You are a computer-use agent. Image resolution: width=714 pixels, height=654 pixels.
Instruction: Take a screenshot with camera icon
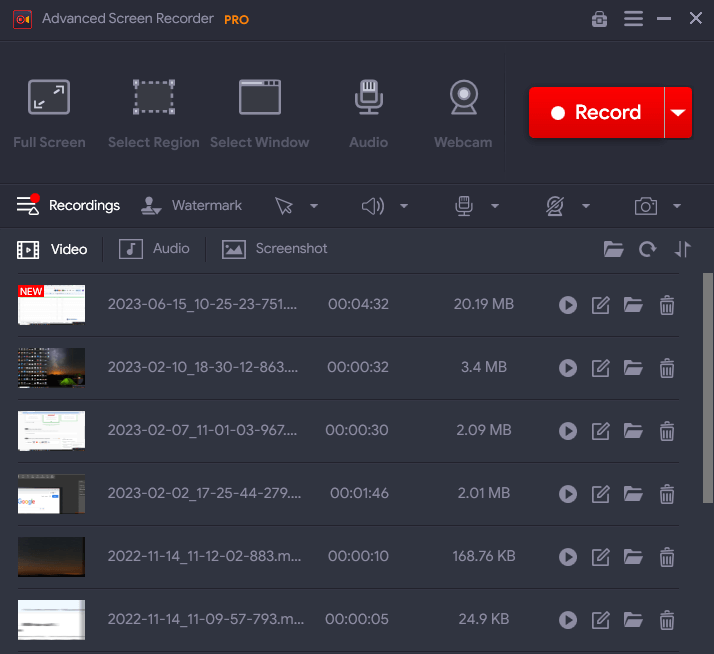[x=646, y=206]
